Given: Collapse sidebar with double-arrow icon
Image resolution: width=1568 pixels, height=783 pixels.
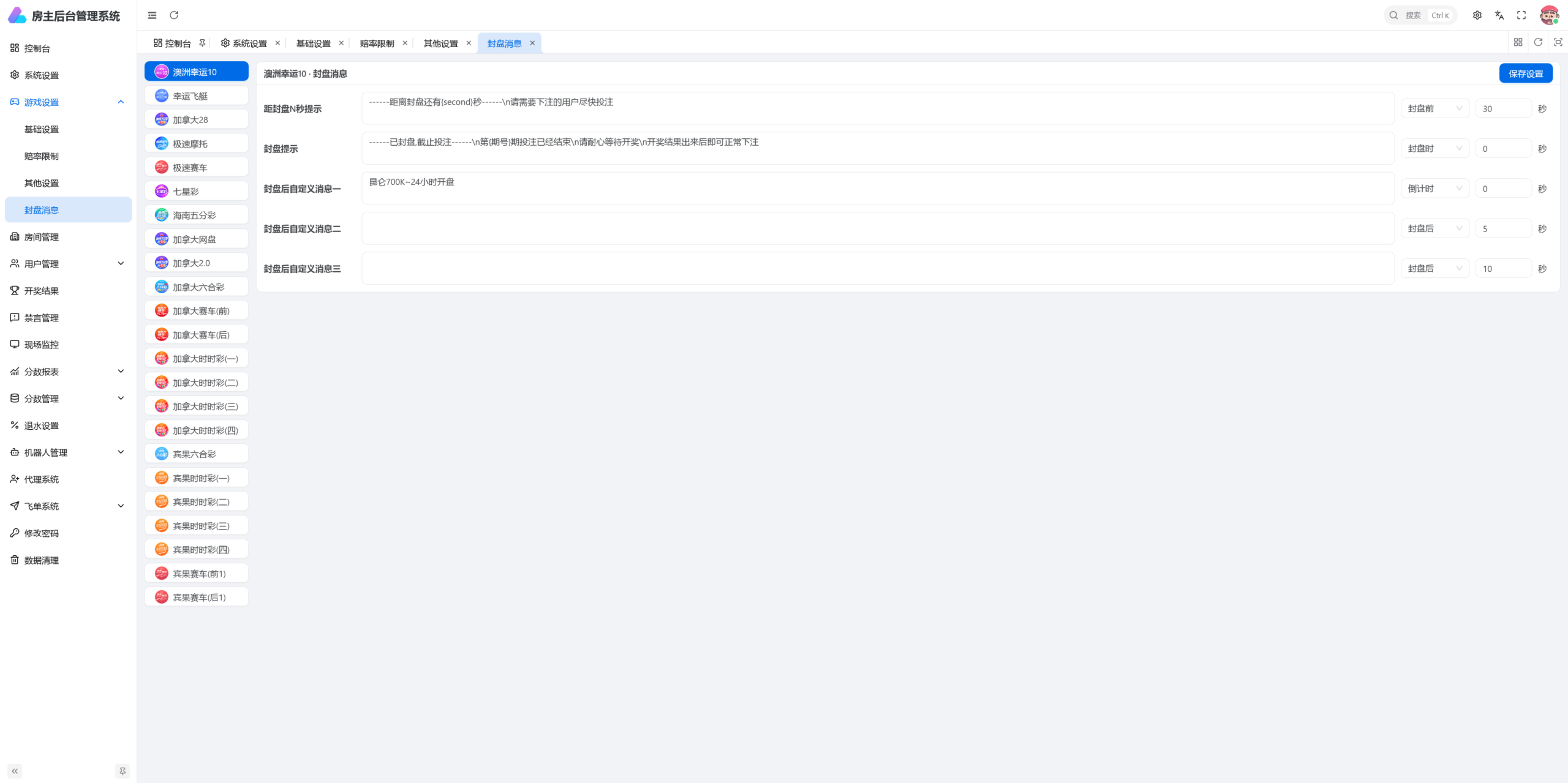Looking at the screenshot, I should [15, 771].
